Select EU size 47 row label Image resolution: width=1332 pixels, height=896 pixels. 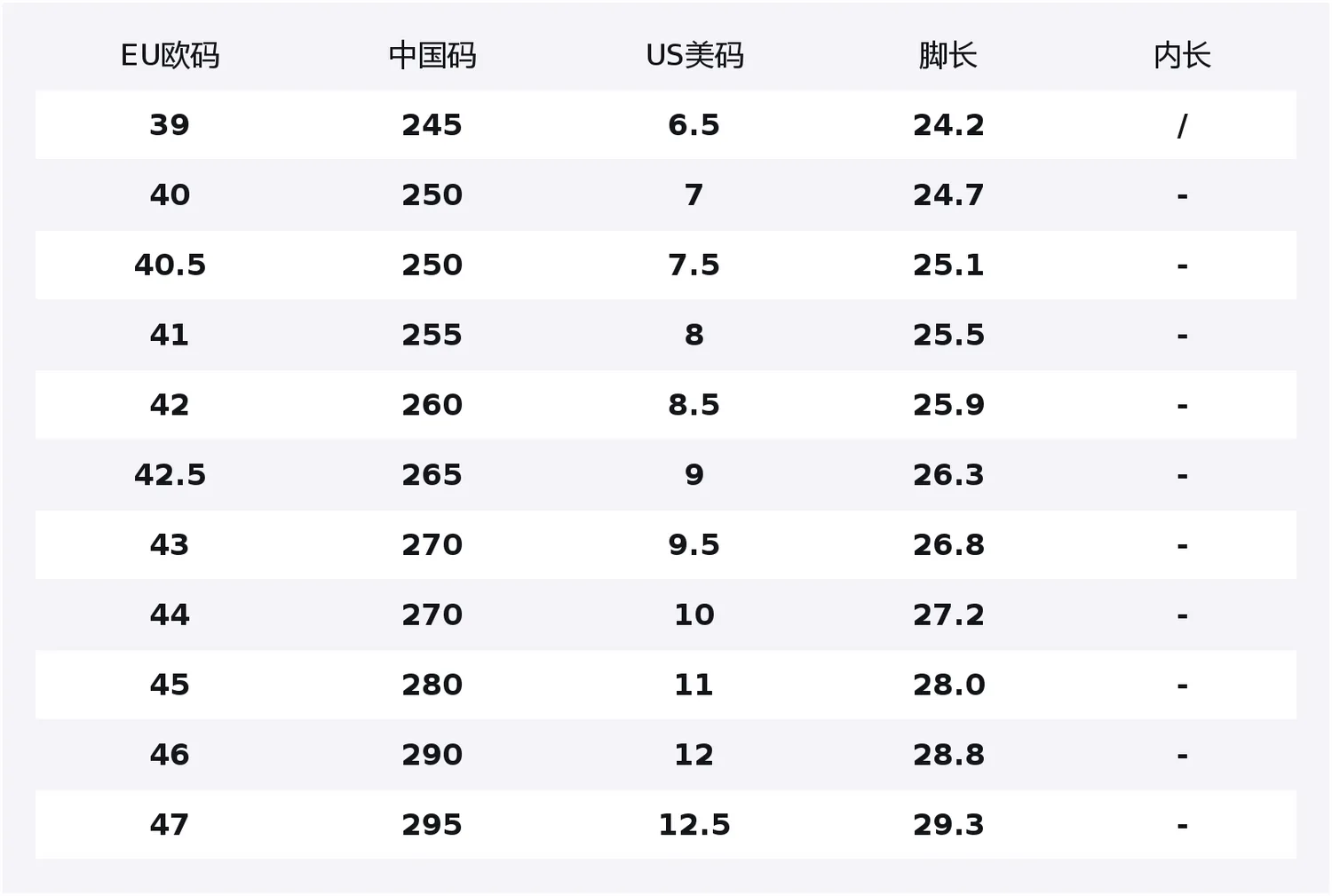170,825
